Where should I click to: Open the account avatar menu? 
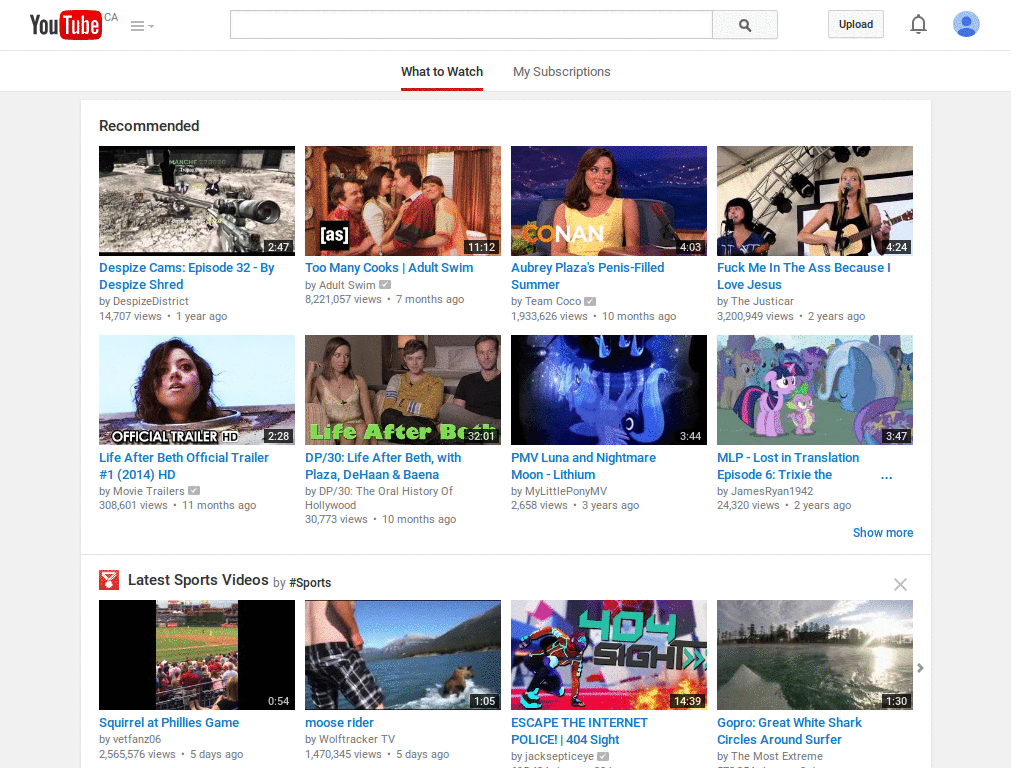(x=966, y=24)
